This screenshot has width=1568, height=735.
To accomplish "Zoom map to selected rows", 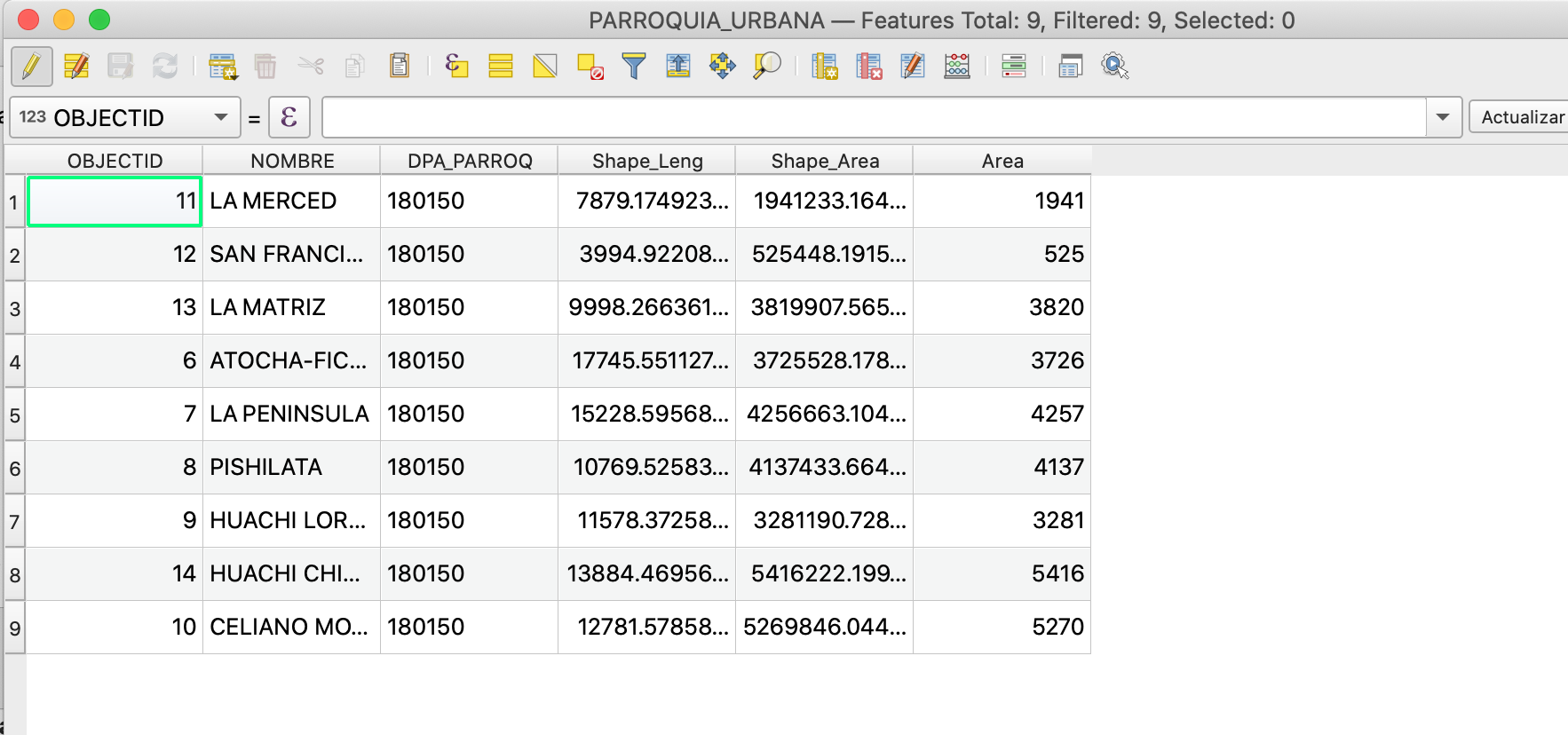I will pyautogui.click(x=767, y=66).
